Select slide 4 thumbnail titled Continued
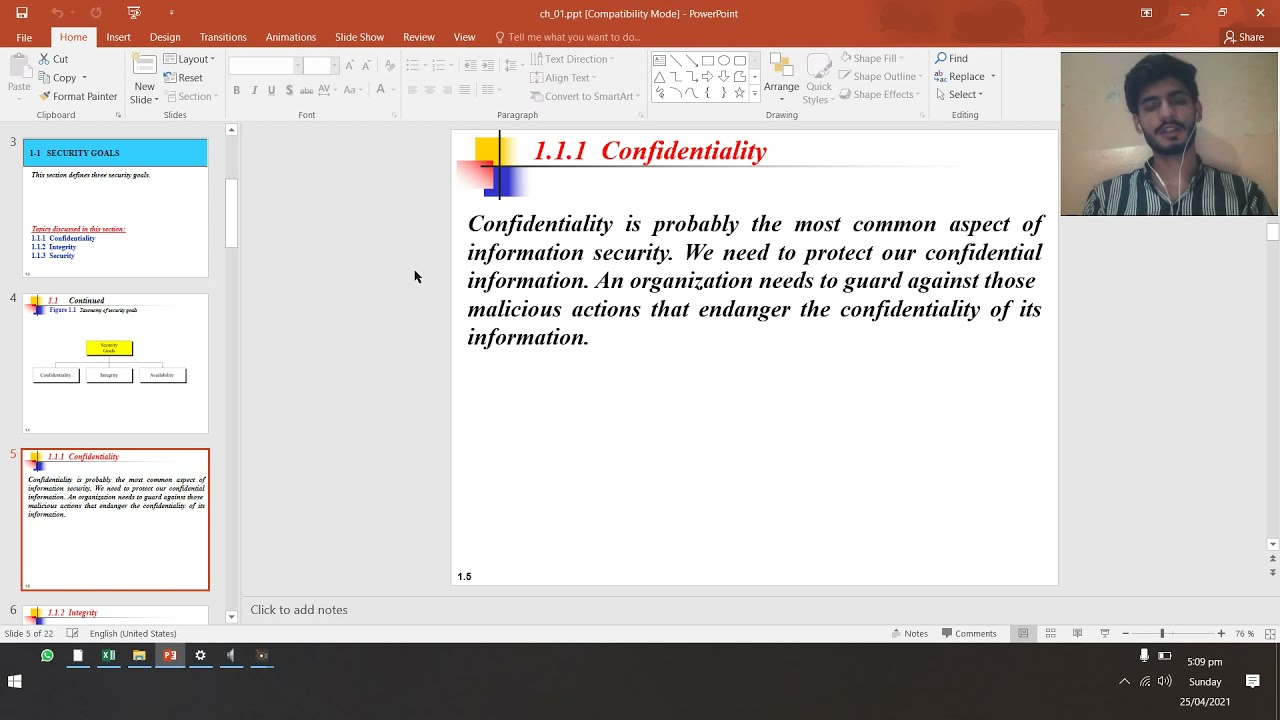The width and height of the screenshot is (1280, 720). (x=115, y=363)
